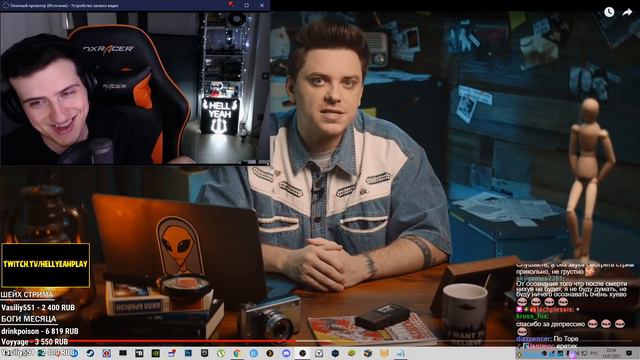Click the dark hexagon taskbar icon
The width and height of the screenshot is (640, 360).
click(x=335, y=353)
